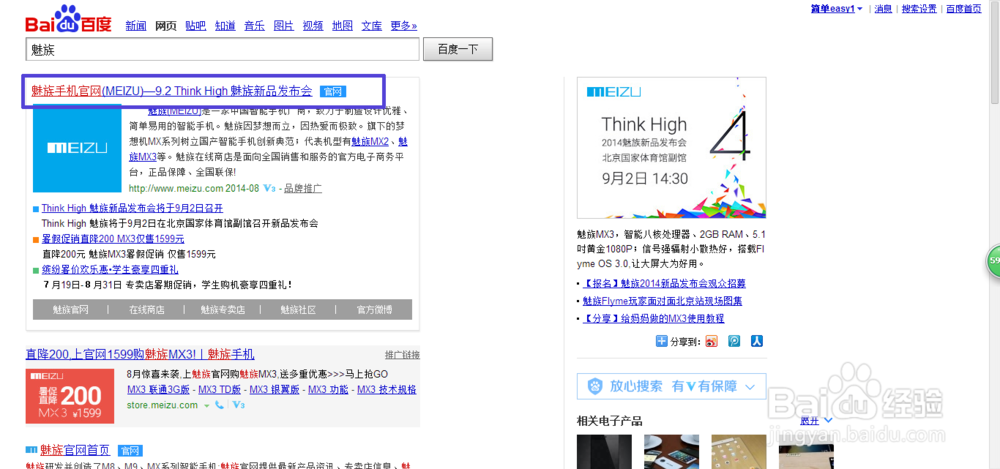The width and height of the screenshot is (1000, 469).
Task: Click the third related product thumbnail
Action: (x=739, y=452)
